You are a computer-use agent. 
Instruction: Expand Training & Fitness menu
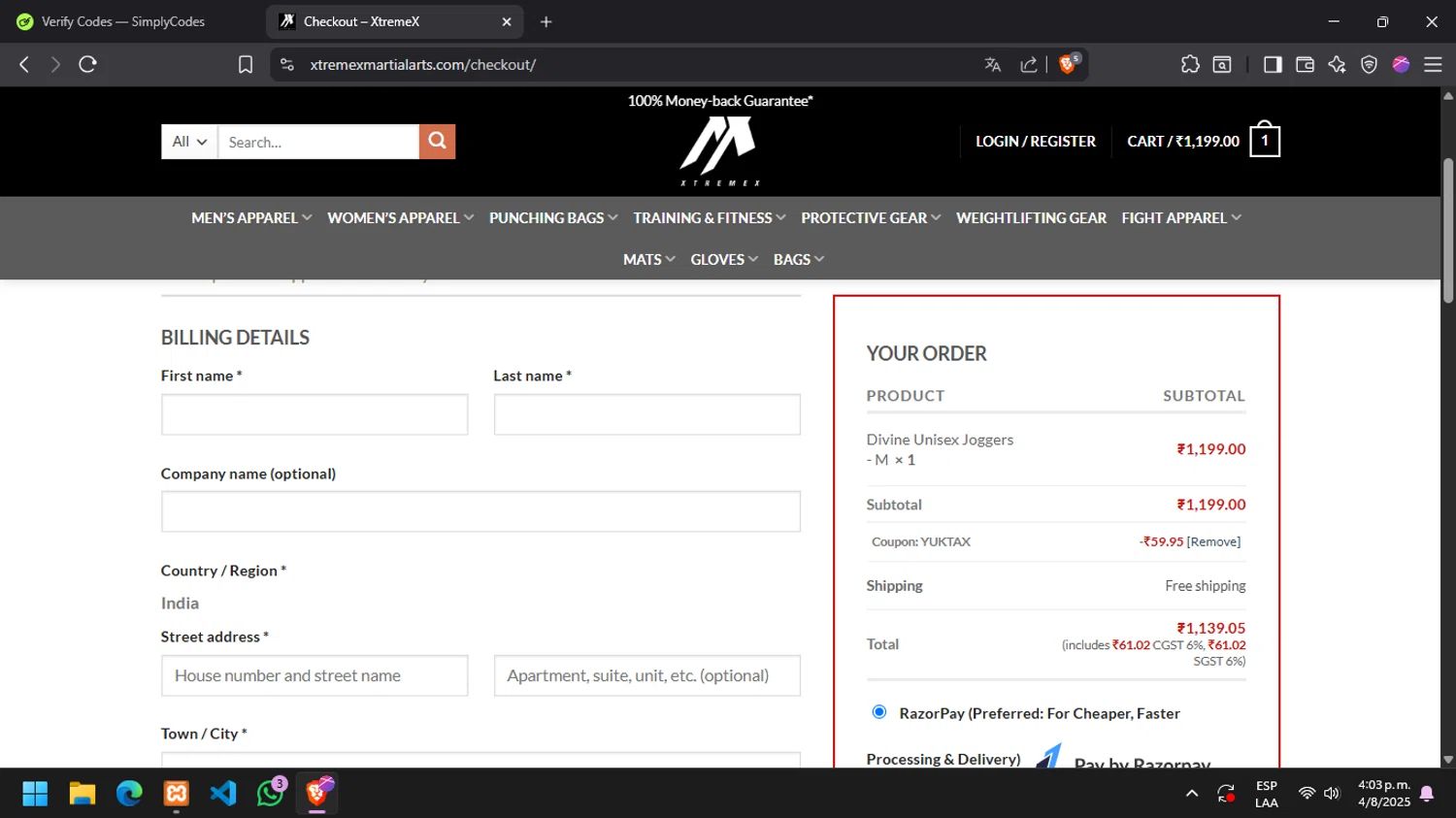[x=710, y=218]
